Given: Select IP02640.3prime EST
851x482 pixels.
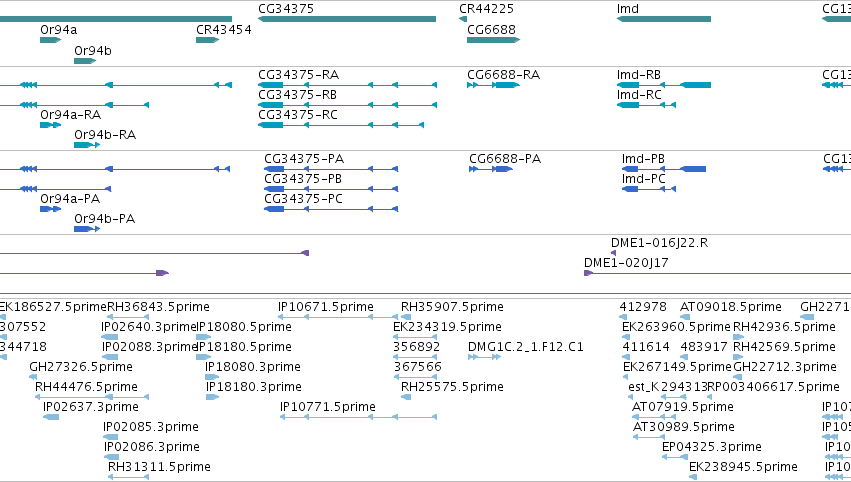Looking at the screenshot, I should click(110, 337).
